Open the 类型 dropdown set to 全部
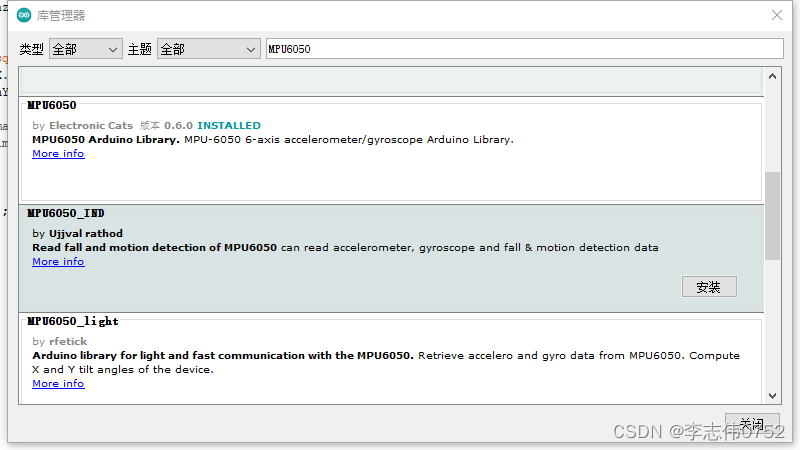Image resolution: width=800 pixels, height=450 pixels. [x=86, y=49]
